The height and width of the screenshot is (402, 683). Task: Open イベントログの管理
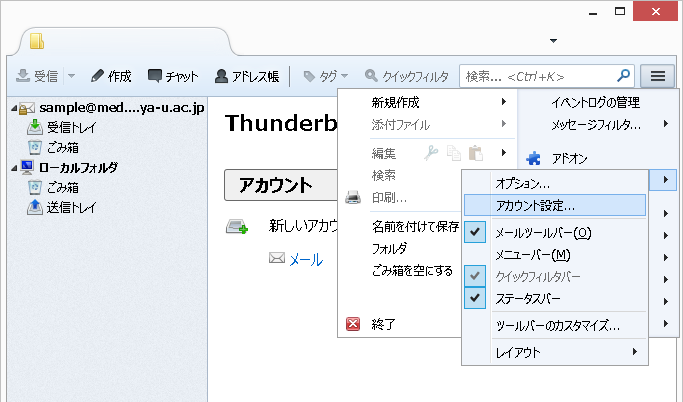595,102
